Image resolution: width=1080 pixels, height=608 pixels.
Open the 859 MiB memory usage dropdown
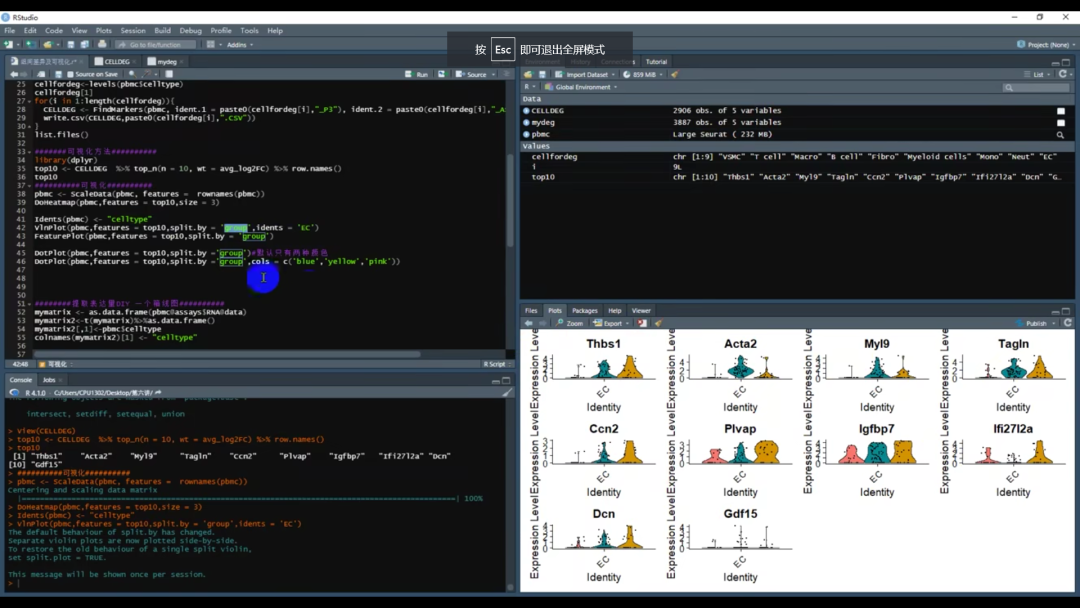[643, 74]
